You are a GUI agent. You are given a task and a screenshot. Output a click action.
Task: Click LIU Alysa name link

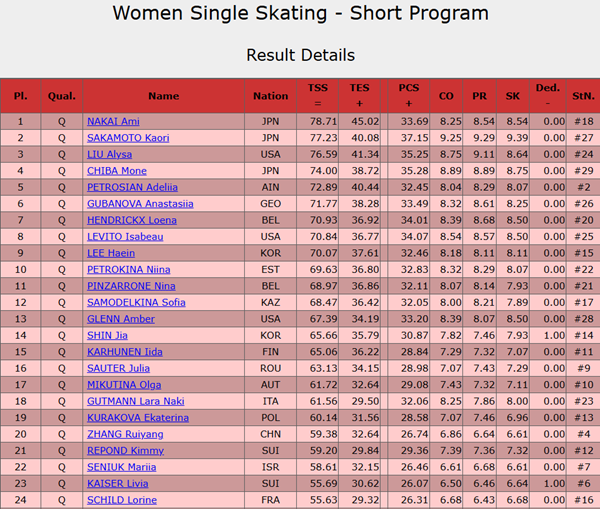[x=109, y=154]
